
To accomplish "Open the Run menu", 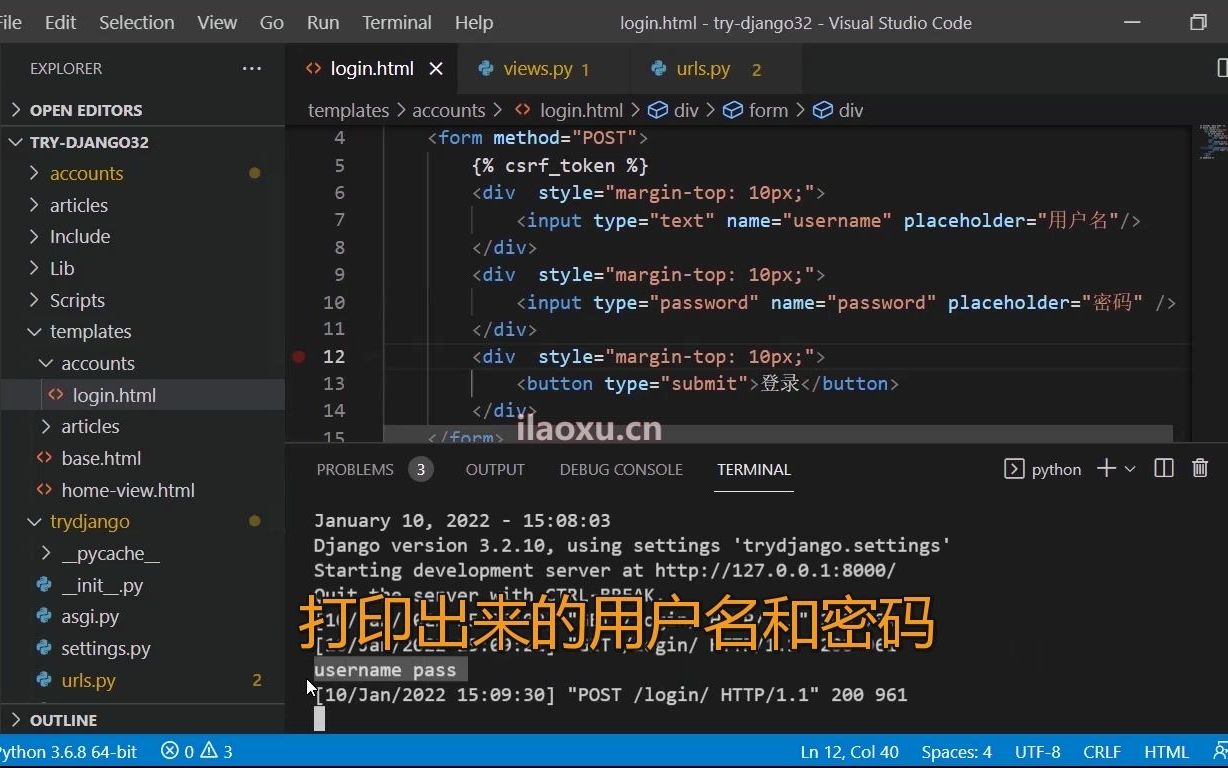I will coord(322,22).
